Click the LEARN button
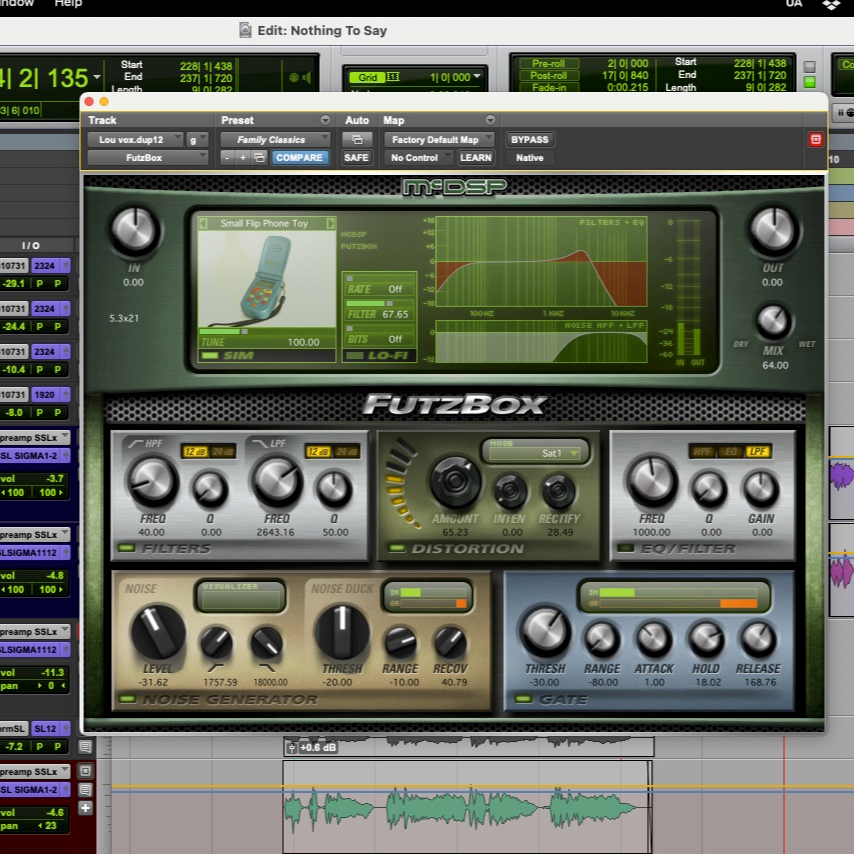Image resolution: width=854 pixels, height=854 pixels. [x=475, y=157]
